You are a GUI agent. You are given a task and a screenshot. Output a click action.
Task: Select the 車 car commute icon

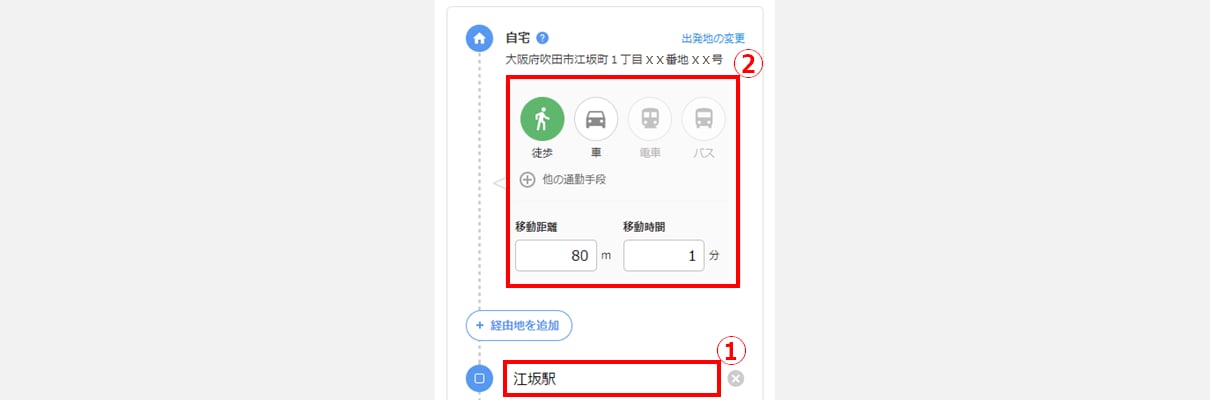tap(596, 119)
